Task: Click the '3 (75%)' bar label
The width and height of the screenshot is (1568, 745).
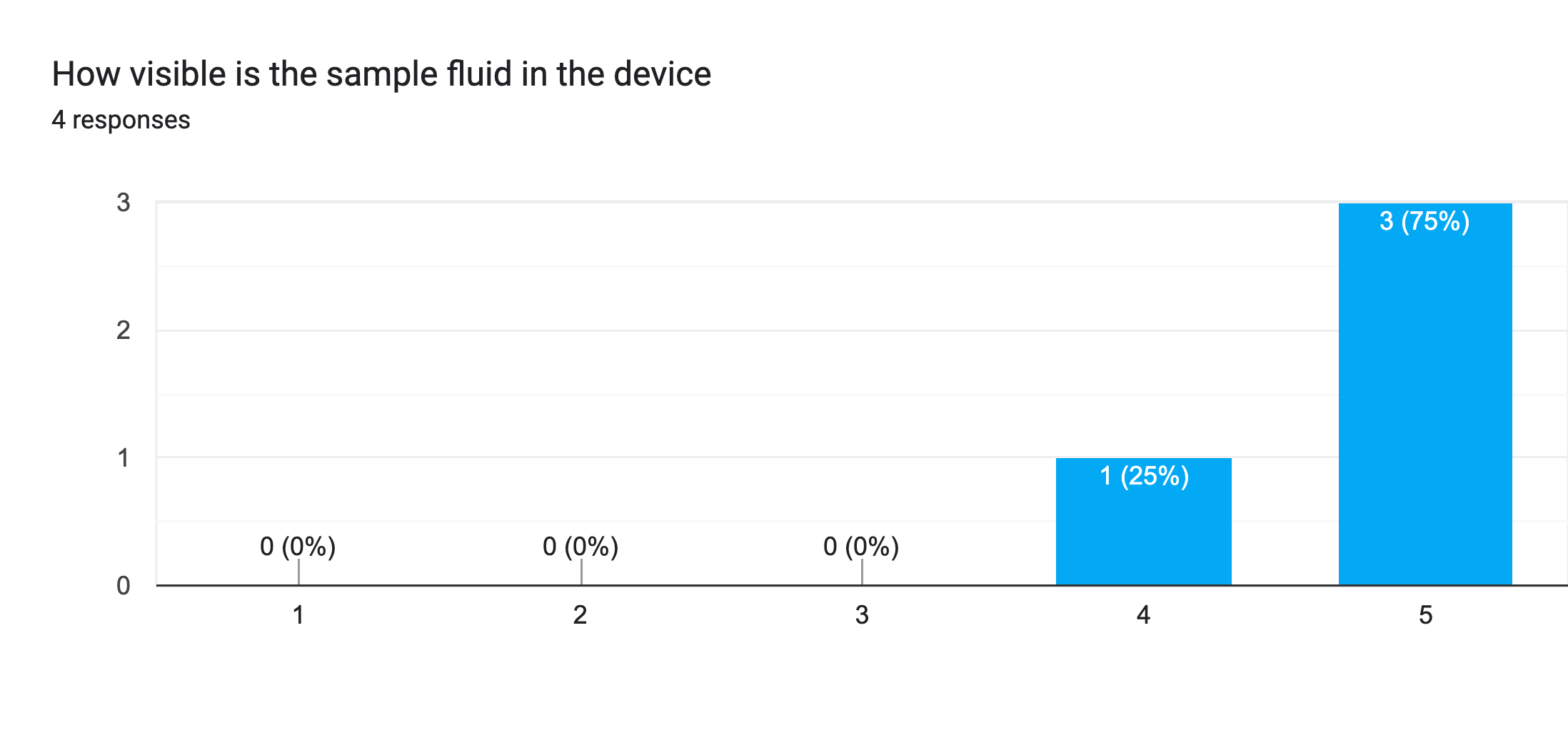Action: click(x=1424, y=221)
